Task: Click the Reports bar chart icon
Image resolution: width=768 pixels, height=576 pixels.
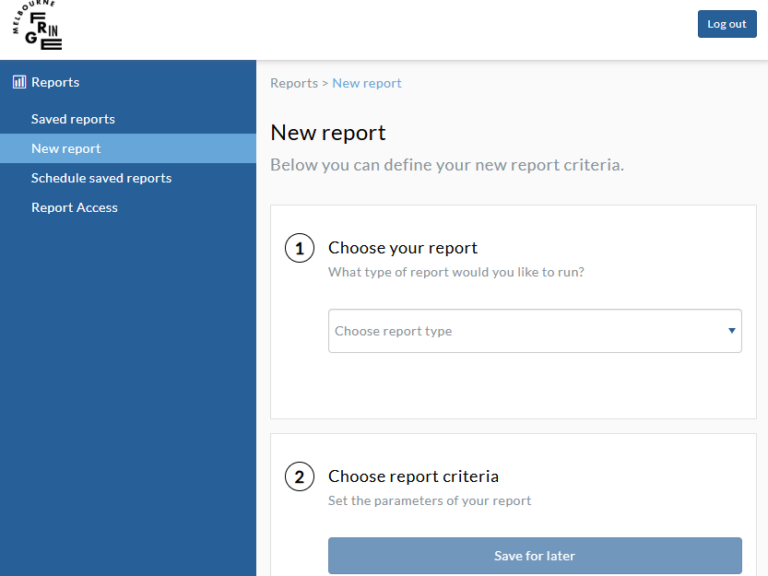Action: [19, 82]
